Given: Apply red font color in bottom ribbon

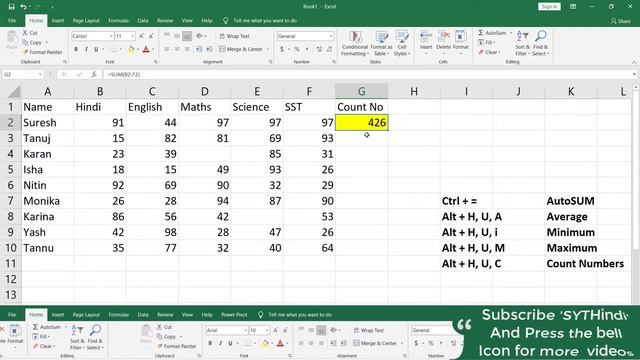Looking at the screenshot, I should (x=280, y=343).
